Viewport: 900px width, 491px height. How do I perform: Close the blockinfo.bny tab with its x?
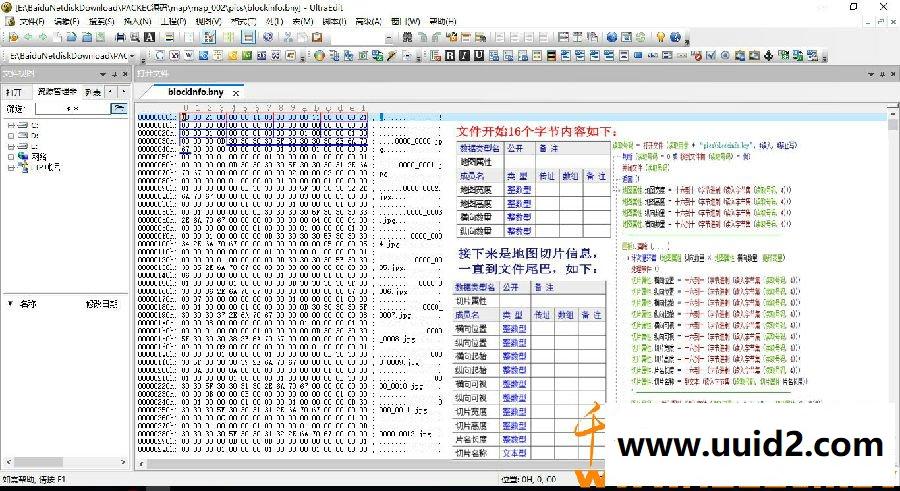[x=236, y=92]
